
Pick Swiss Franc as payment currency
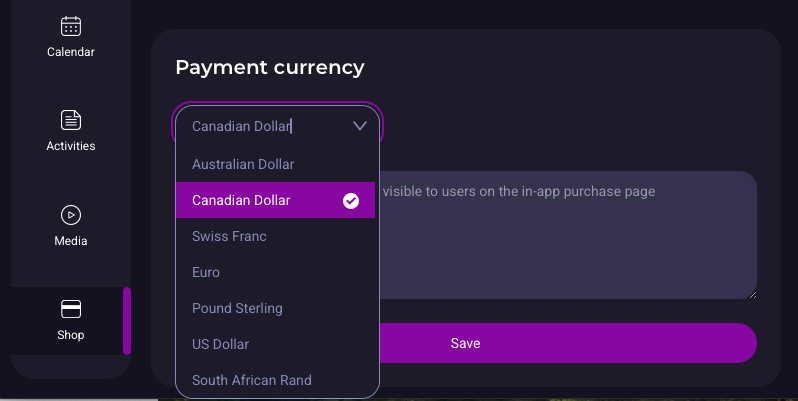click(x=229, y=236)
